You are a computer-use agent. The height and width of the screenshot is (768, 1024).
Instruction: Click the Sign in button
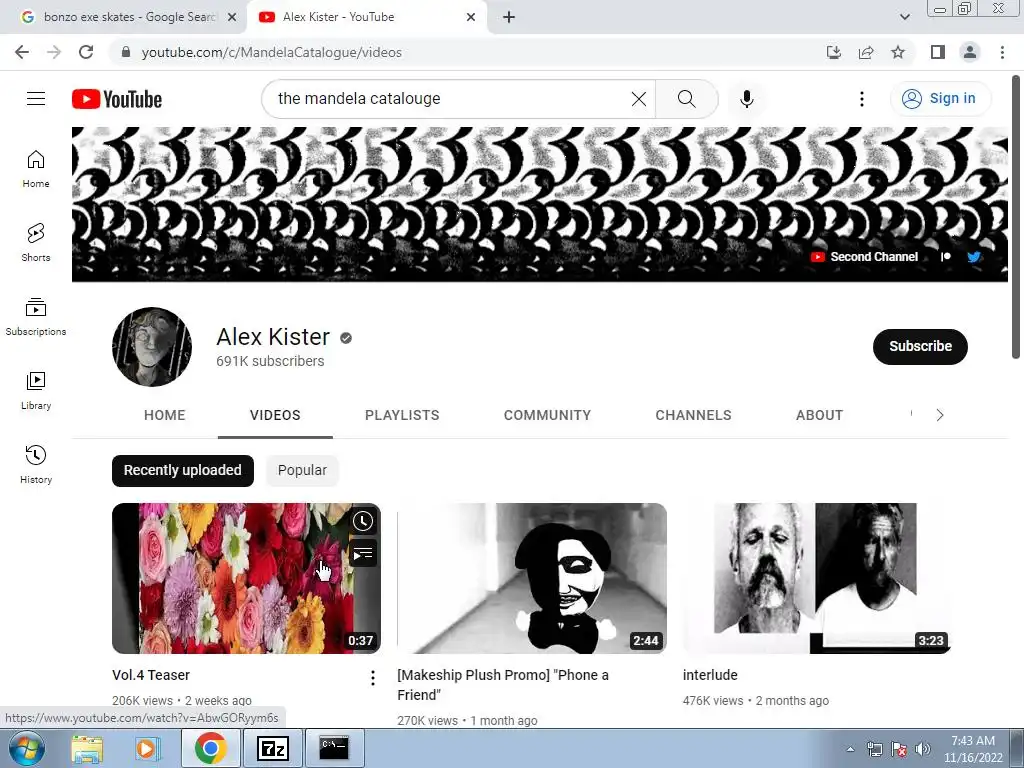coord(939,99)
